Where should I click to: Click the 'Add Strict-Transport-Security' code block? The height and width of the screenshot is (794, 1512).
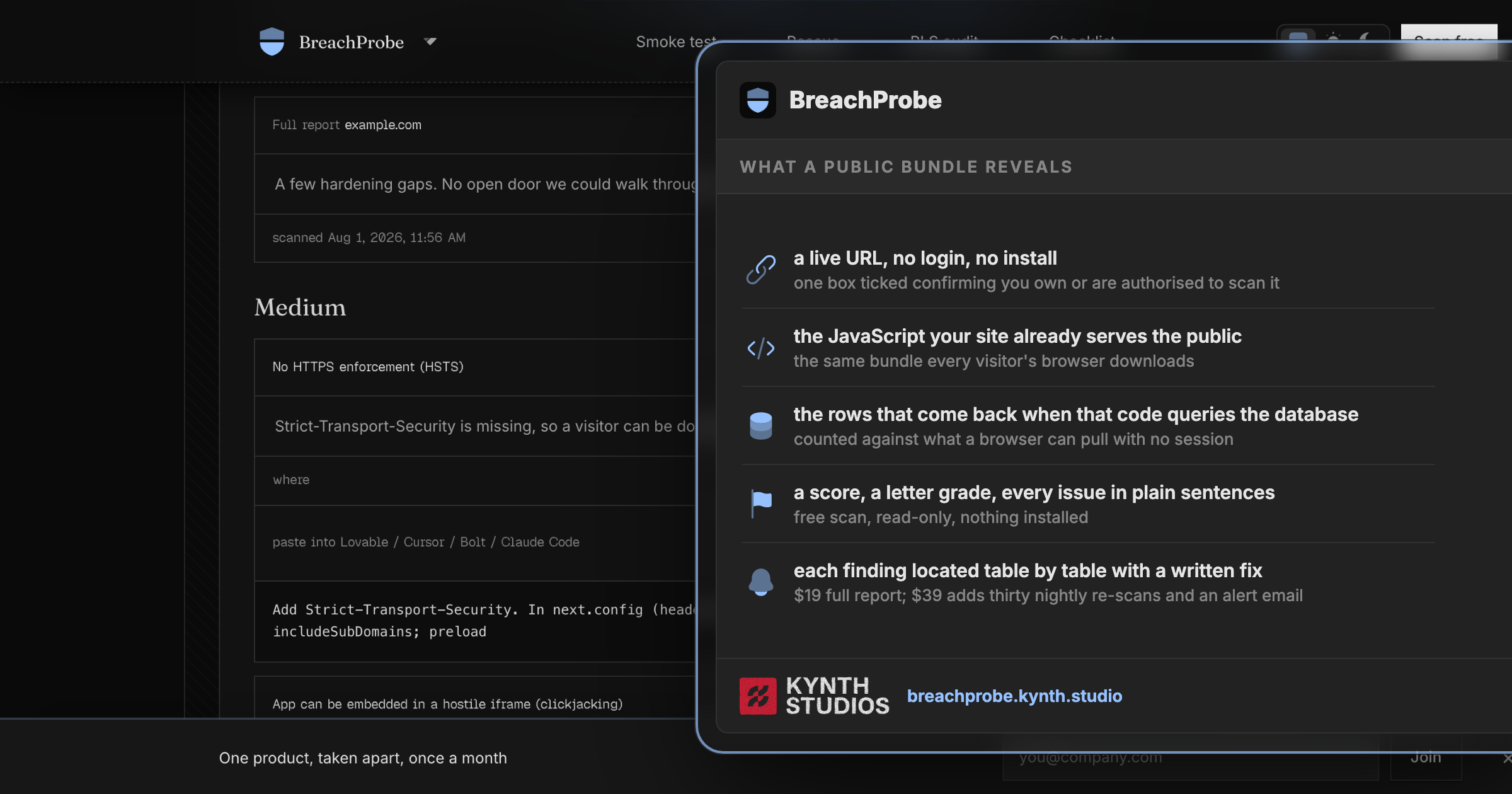(x=474, y=621)
